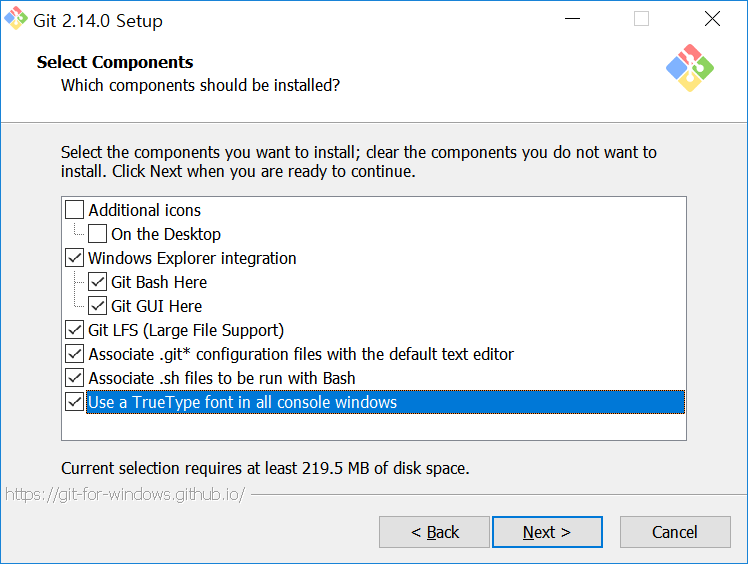748x564 pixels.
Task: Close the Git Setup window
Action: pos(712,19)
